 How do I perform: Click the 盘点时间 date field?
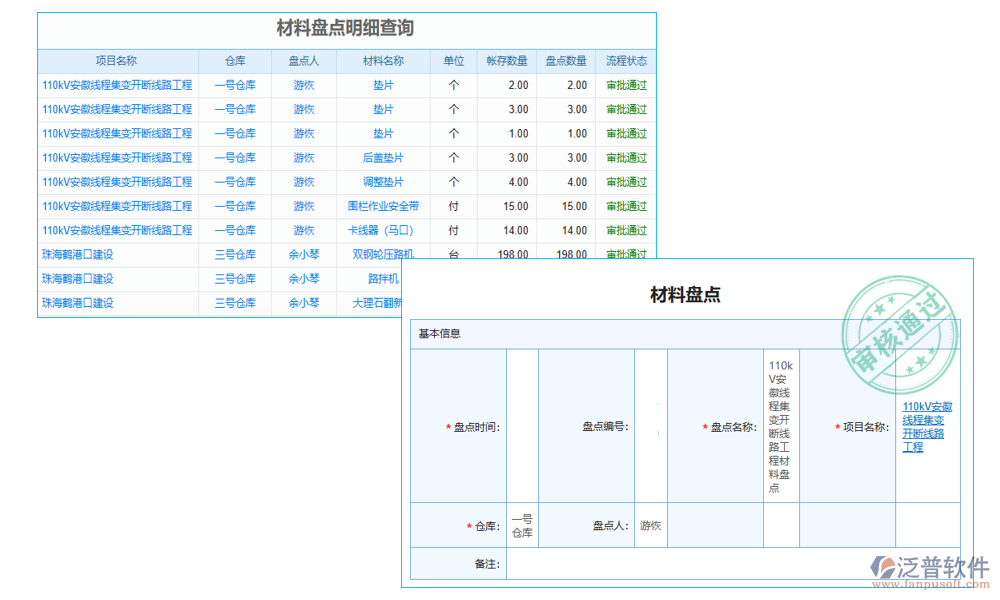(520, 428)
